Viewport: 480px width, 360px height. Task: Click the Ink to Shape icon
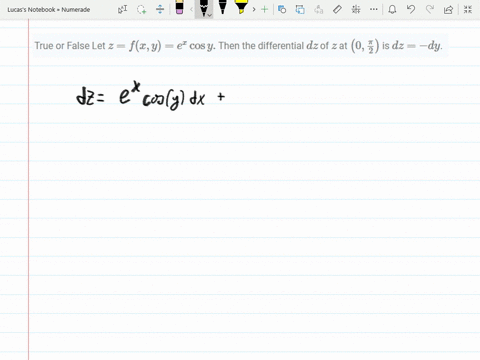300,9
